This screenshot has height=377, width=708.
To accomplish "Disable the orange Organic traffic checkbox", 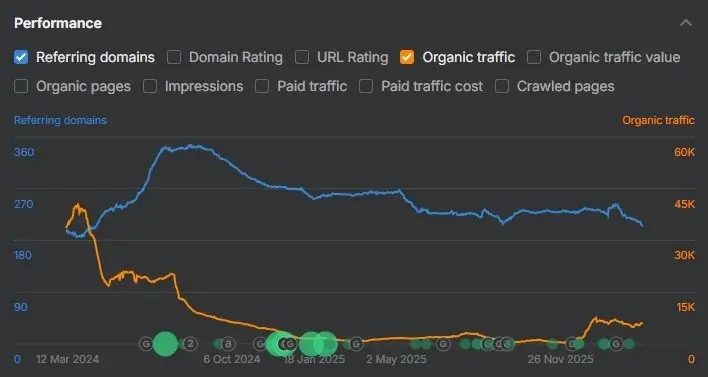I will 407,57.
